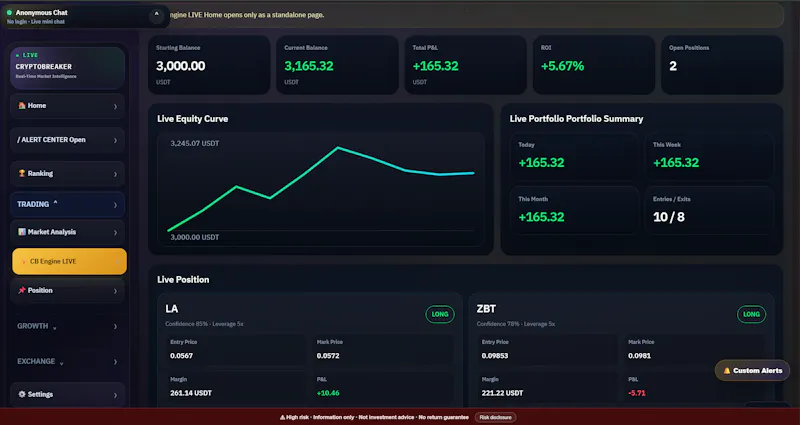Click LA mark price 0.0572
Screen dimensions: 800x425
click(328, 356)
